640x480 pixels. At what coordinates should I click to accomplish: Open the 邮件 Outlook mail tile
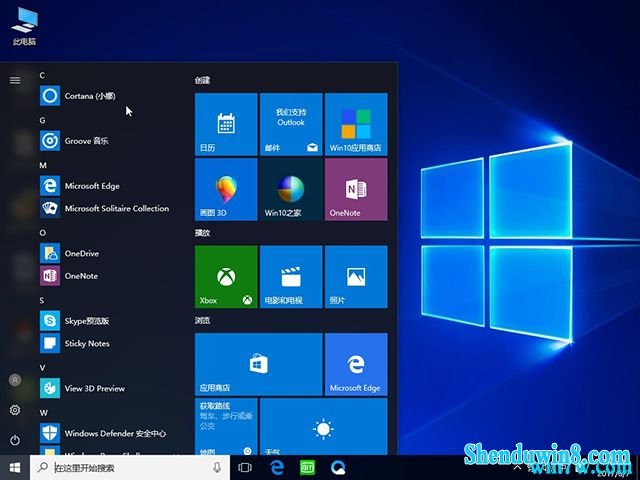coord(291,124)
